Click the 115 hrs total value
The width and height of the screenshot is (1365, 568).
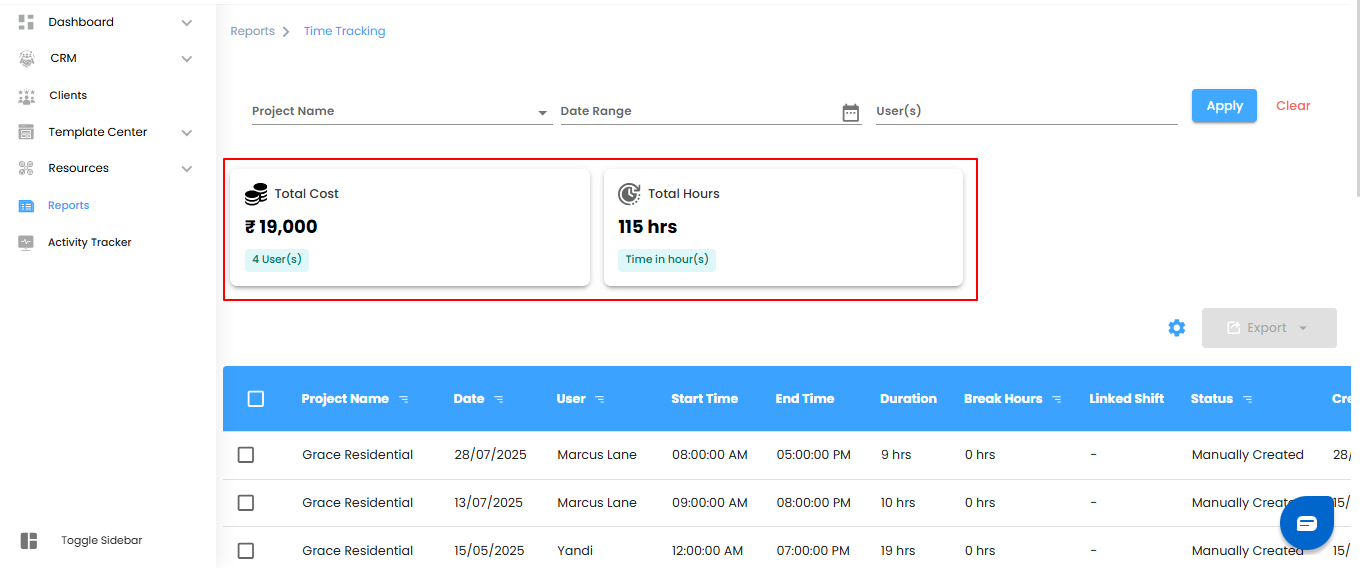647,227
